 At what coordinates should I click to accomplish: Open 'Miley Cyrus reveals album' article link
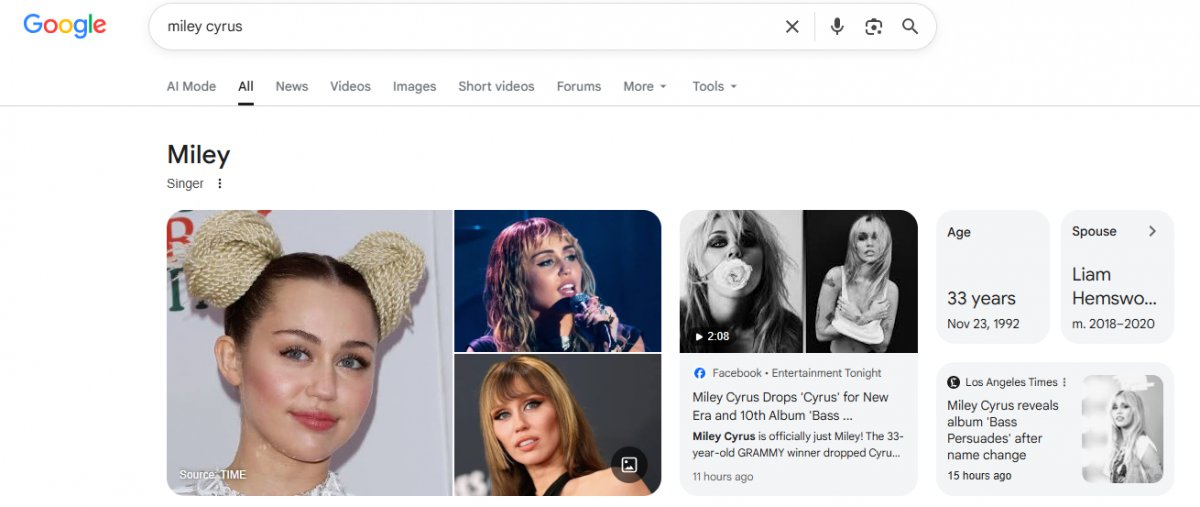pyautogui.click(x=1003, y=430)
